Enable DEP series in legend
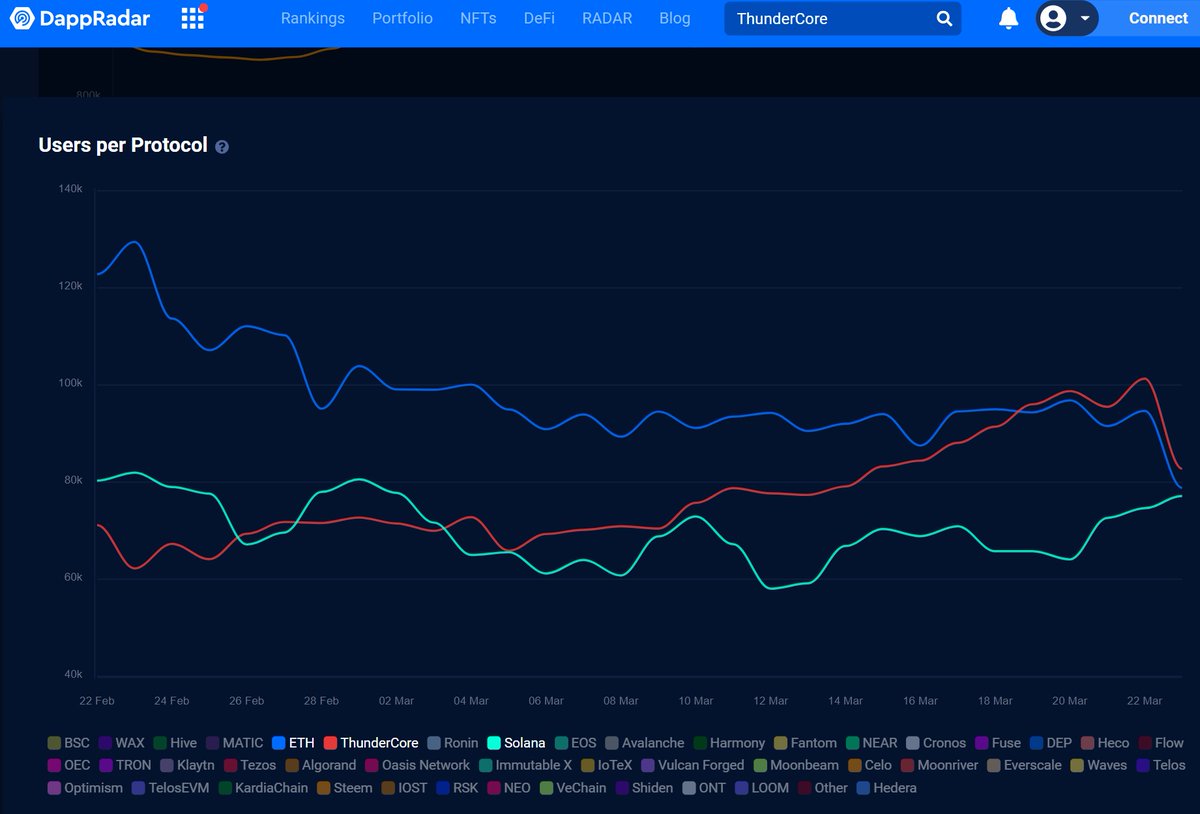Viewport: 1200px width, 814px height. coord(1051,743)
